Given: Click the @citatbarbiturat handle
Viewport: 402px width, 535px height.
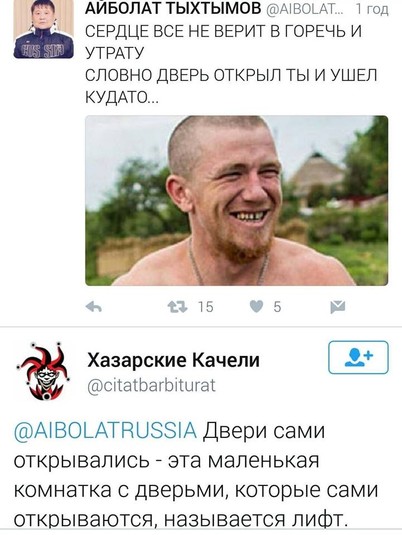Looking at the screenshot, I should [x=152, y=386].
